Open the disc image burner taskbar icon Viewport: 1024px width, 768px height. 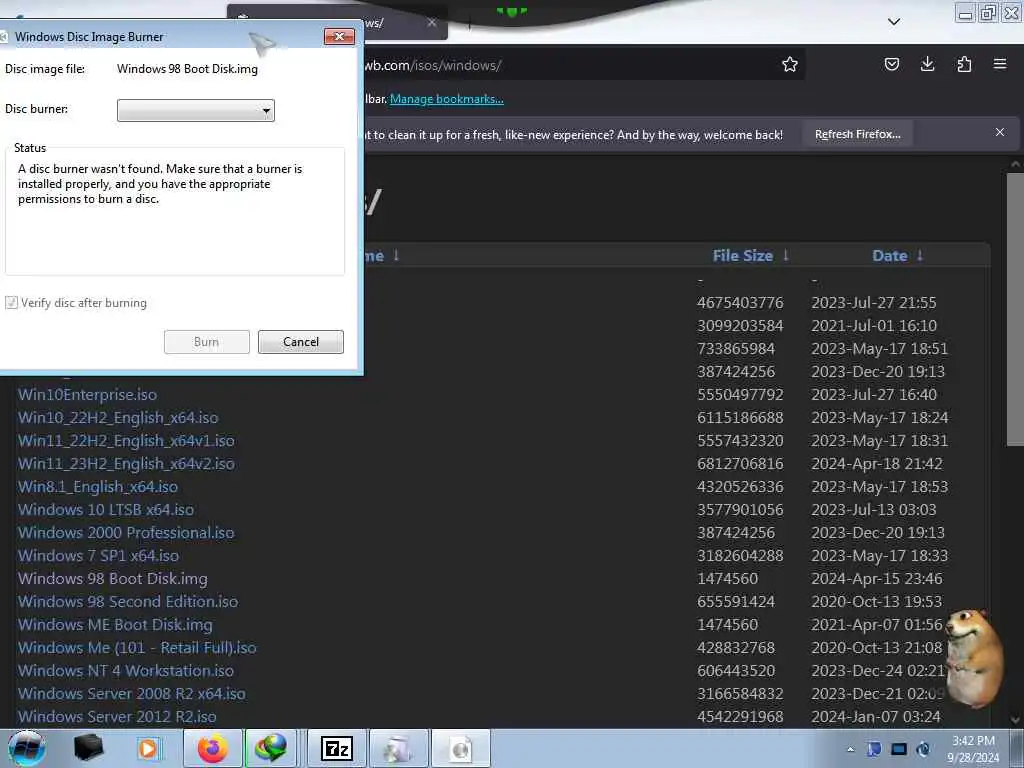[x=461, y=748]
